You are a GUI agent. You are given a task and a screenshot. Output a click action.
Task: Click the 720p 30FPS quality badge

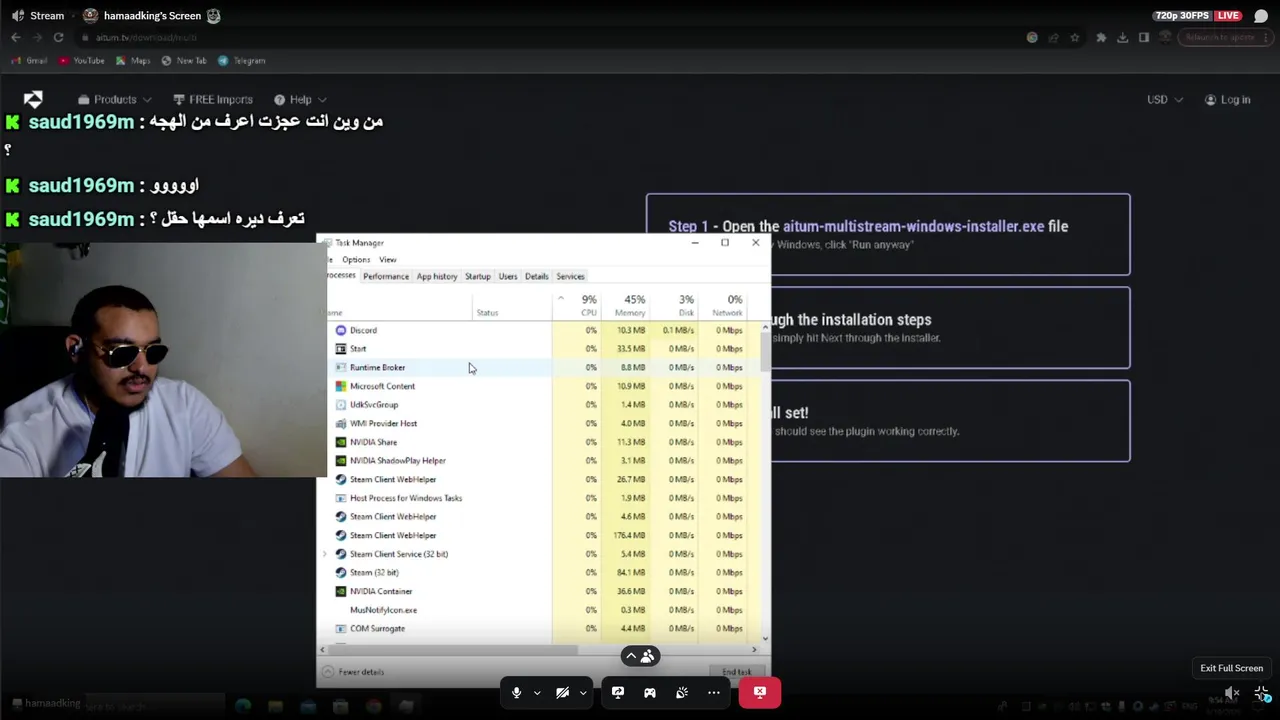1183,16
